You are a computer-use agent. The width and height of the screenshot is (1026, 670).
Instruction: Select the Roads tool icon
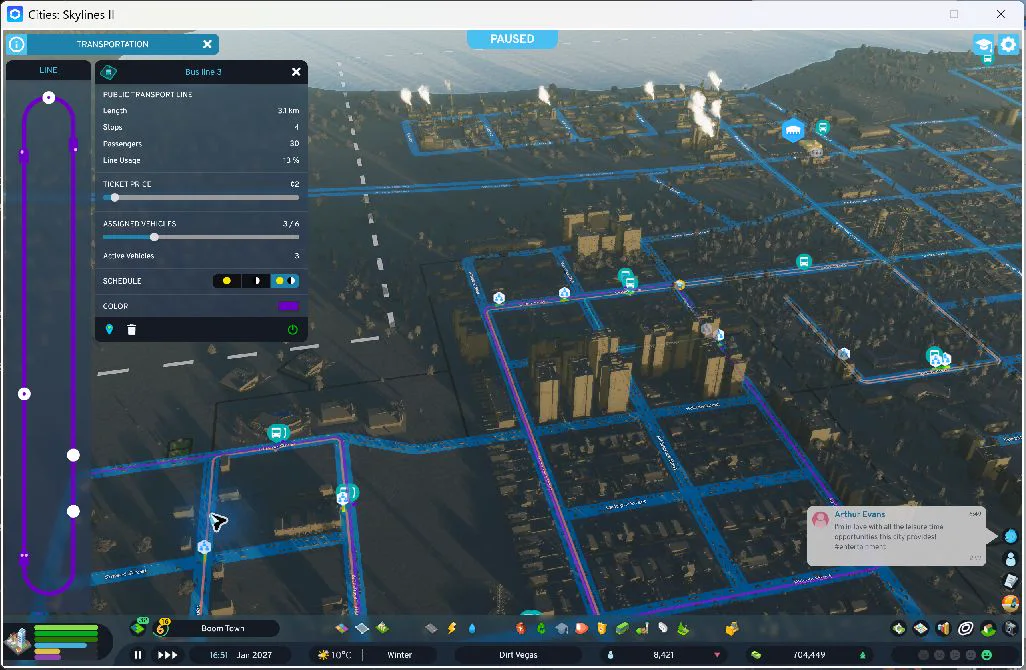coord(431,628)
